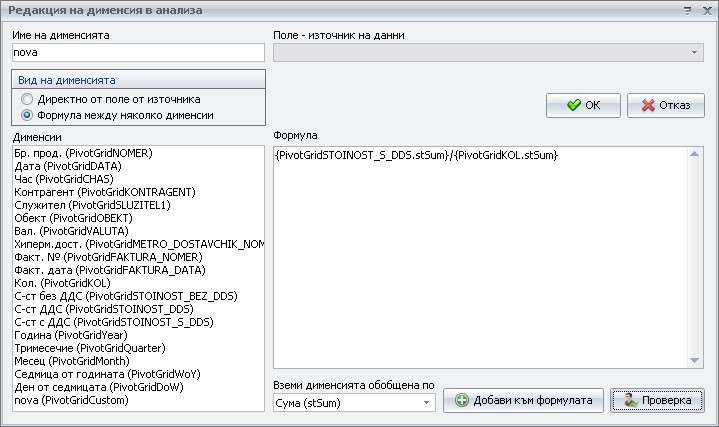Click Добави към формулата button
Screen dimensions: 719x427
point(523,400)
